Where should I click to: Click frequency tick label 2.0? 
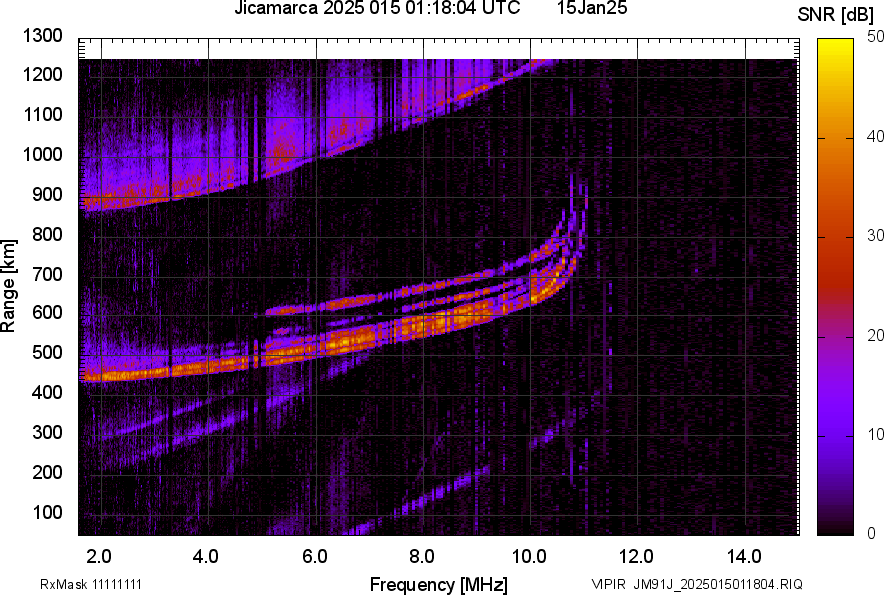tap(99, 556)
